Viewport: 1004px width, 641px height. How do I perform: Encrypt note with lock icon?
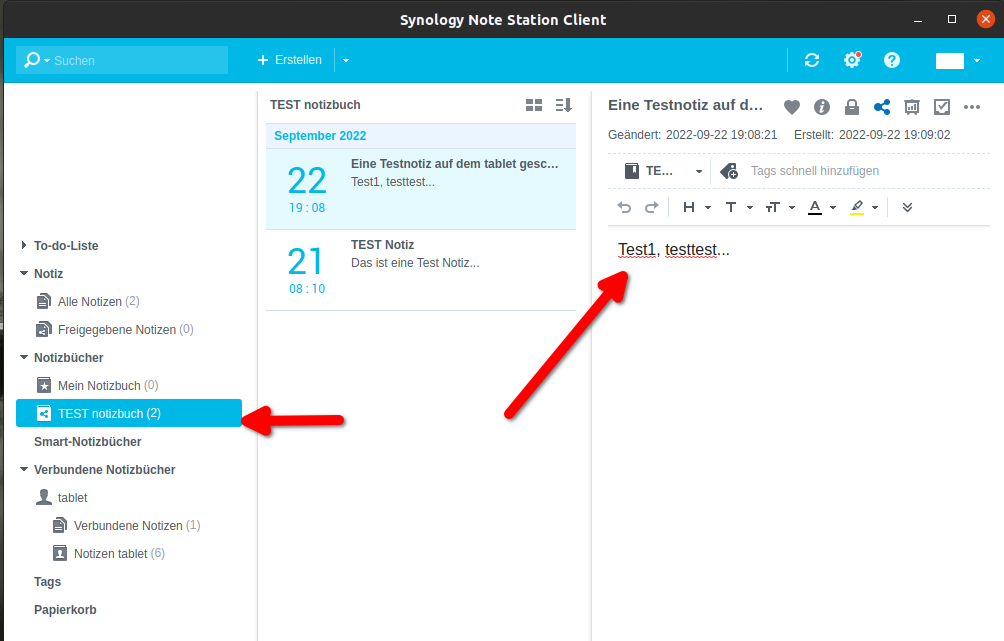tap(852, 107)
